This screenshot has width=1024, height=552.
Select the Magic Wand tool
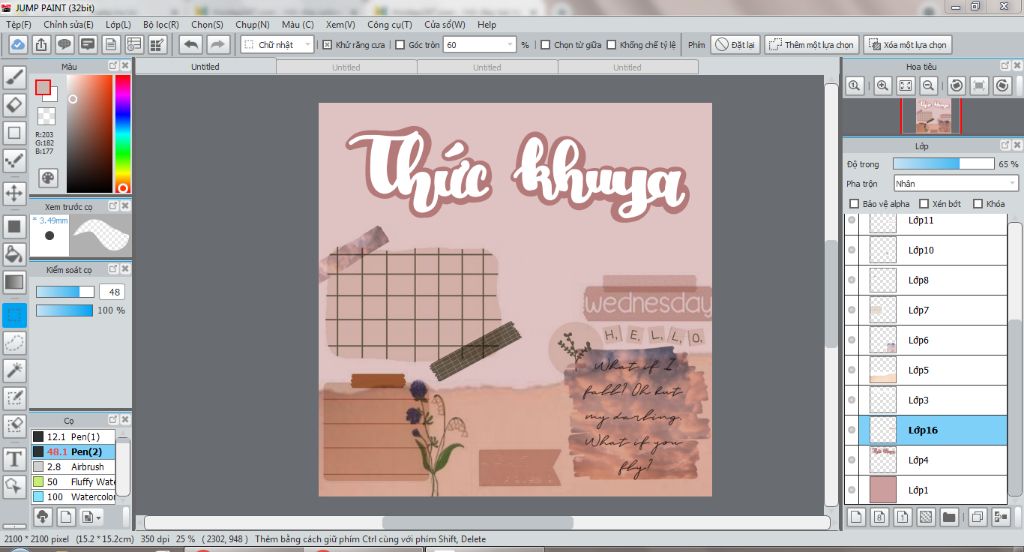pyautogui.click(x=14, y=370)
